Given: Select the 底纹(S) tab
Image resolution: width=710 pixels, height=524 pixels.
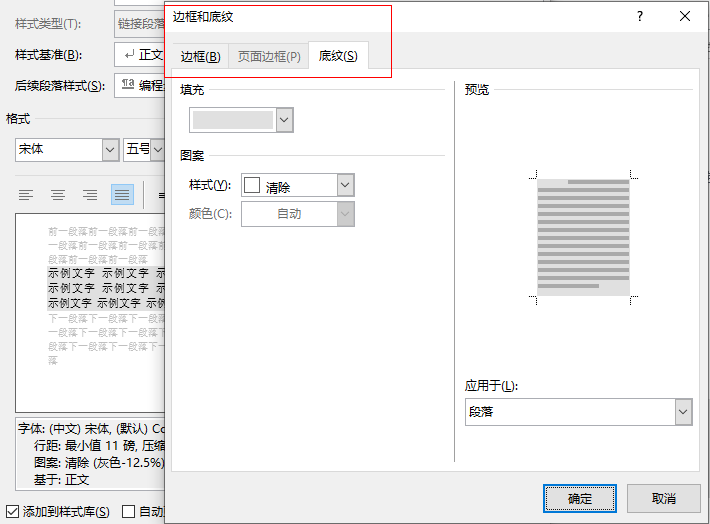Looking at the screenshot, I should (338, 56).
